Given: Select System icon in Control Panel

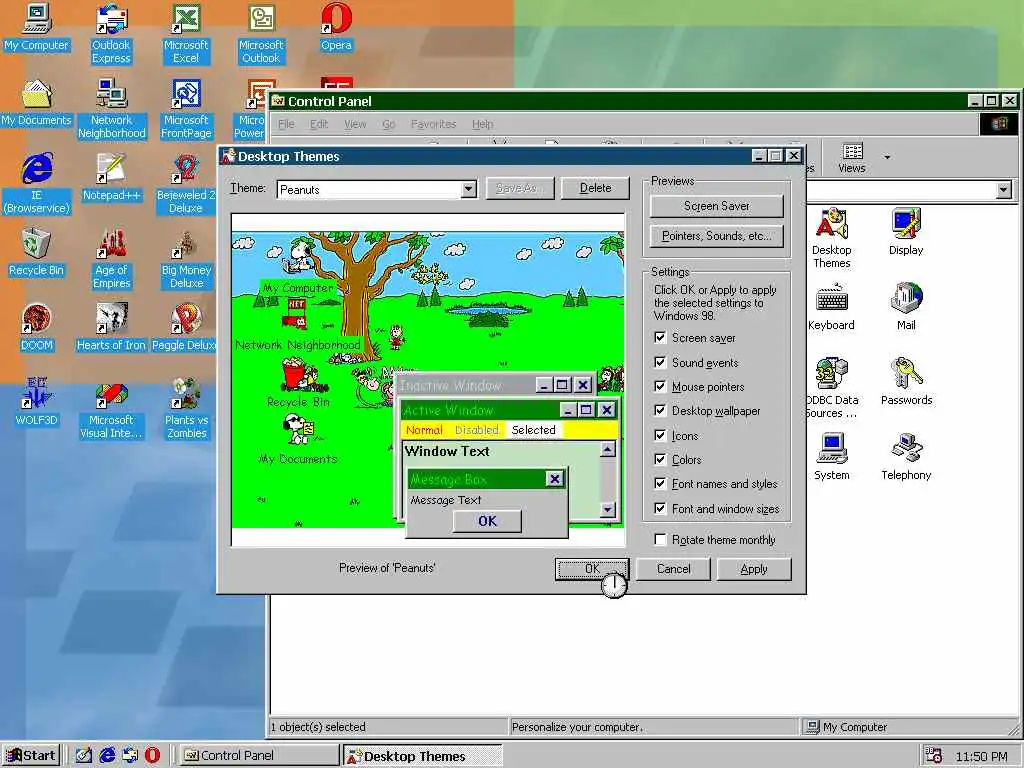Looking at the screenshot, I should point(831,458).
